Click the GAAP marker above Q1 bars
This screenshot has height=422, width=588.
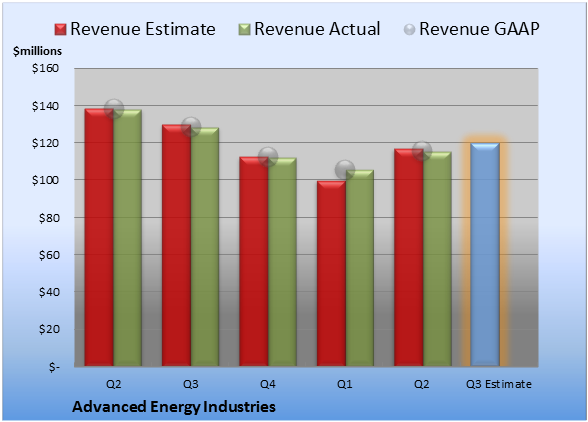[x=345, y=170]
